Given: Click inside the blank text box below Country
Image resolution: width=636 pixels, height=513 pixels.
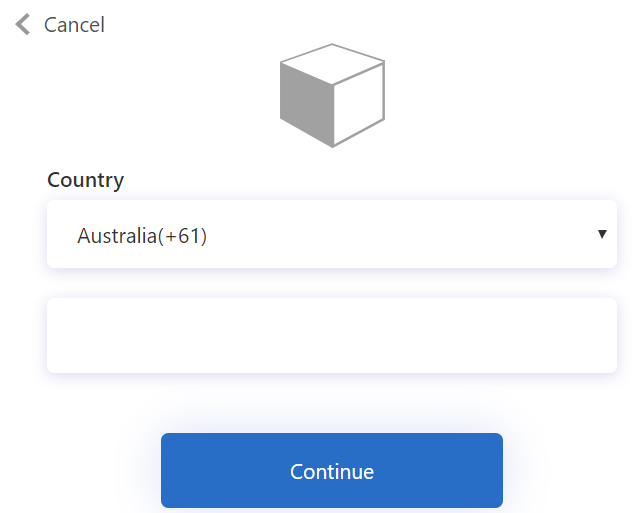Looking at the screenshot, I should point(331,335).
